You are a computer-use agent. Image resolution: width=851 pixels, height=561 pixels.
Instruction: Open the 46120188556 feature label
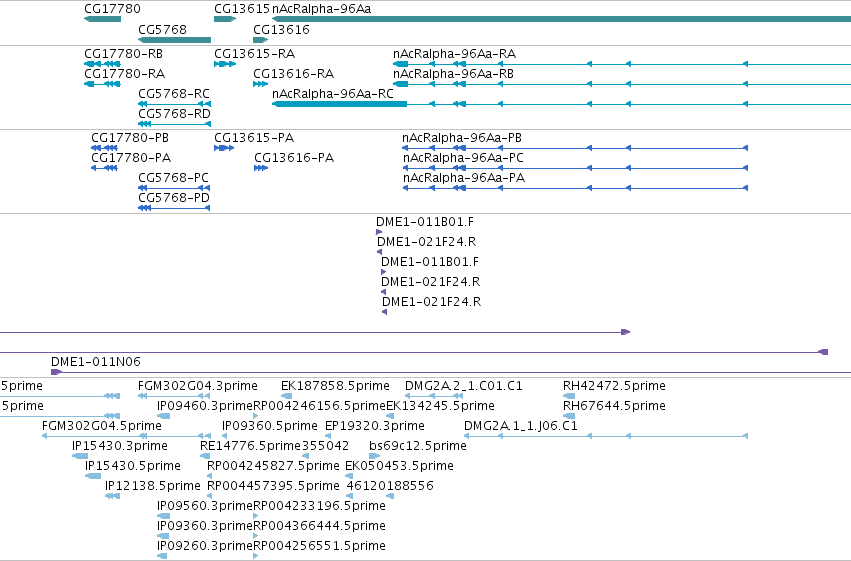(390, 486)
